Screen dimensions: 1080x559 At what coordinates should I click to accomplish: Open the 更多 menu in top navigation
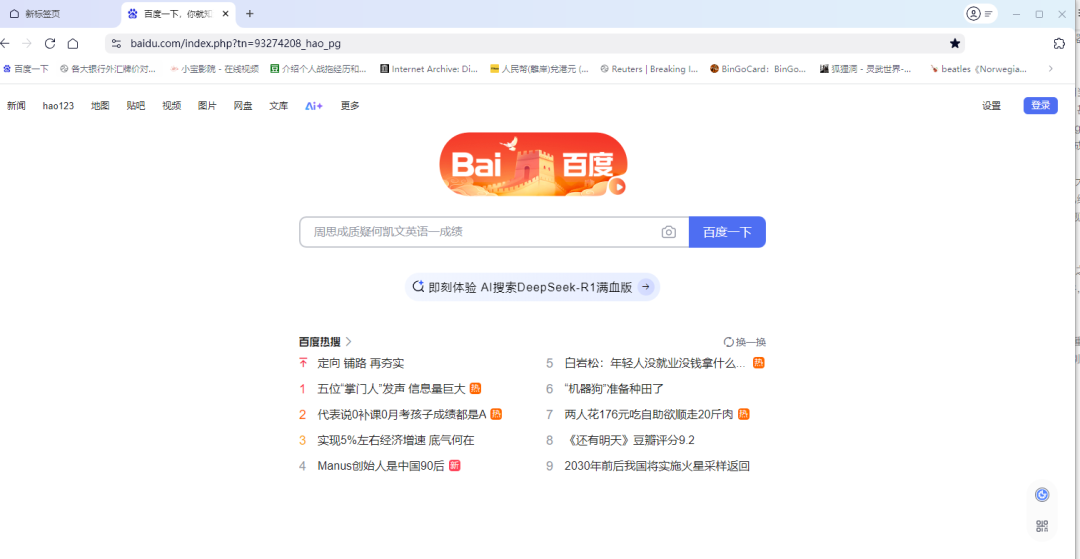350,106
